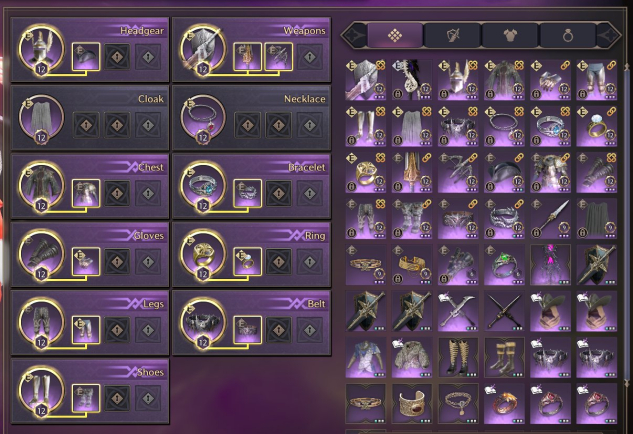Click the first empty Cloak trait slot
This screenshot has width=633, height=434.
click(x=86, y=126)
